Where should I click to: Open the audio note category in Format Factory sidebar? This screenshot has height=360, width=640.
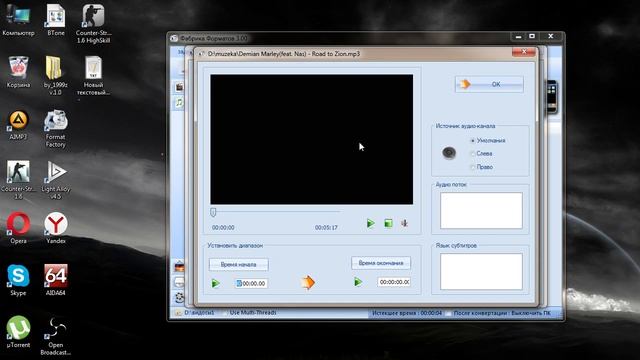[179, 102]
